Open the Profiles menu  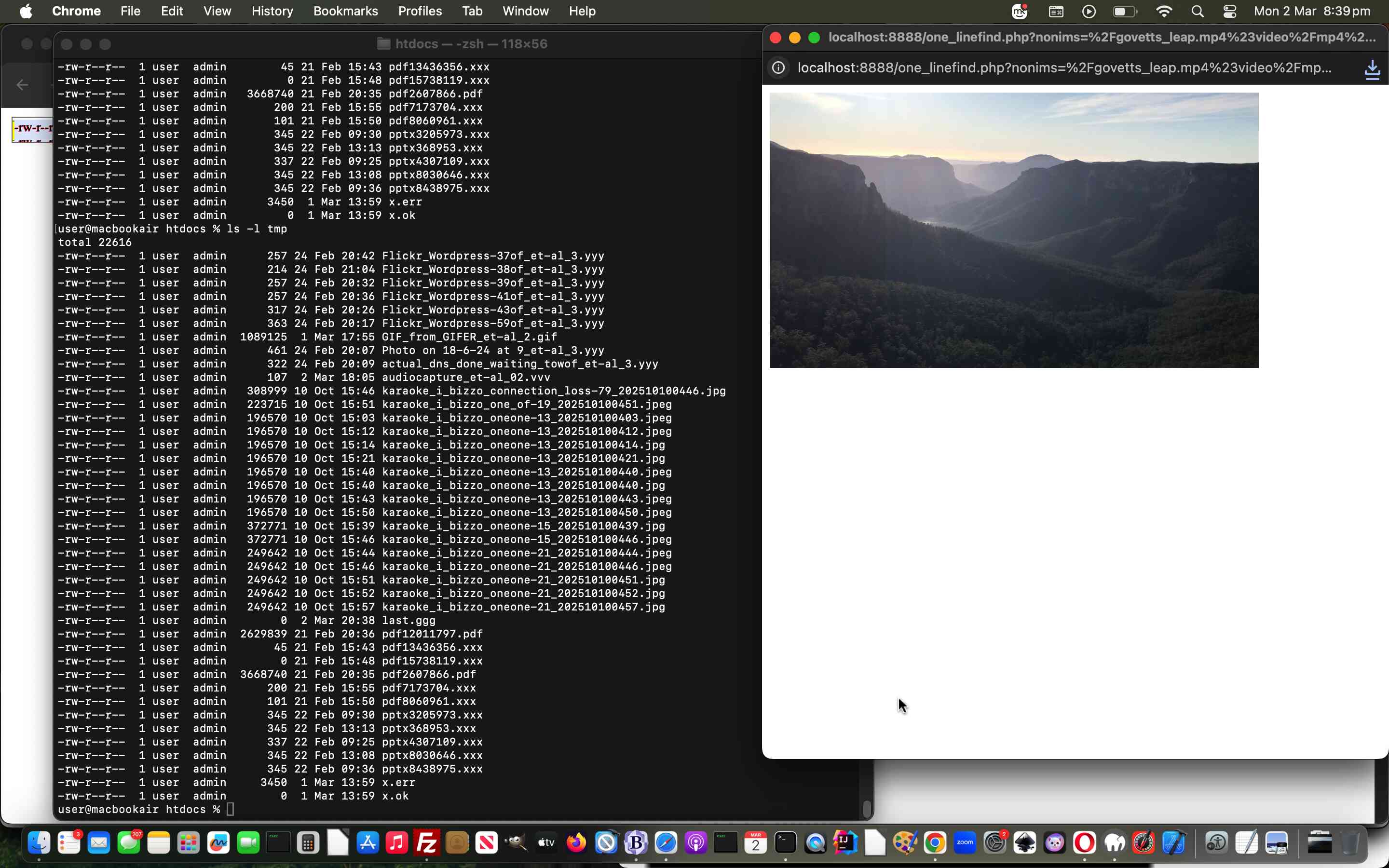420,12
